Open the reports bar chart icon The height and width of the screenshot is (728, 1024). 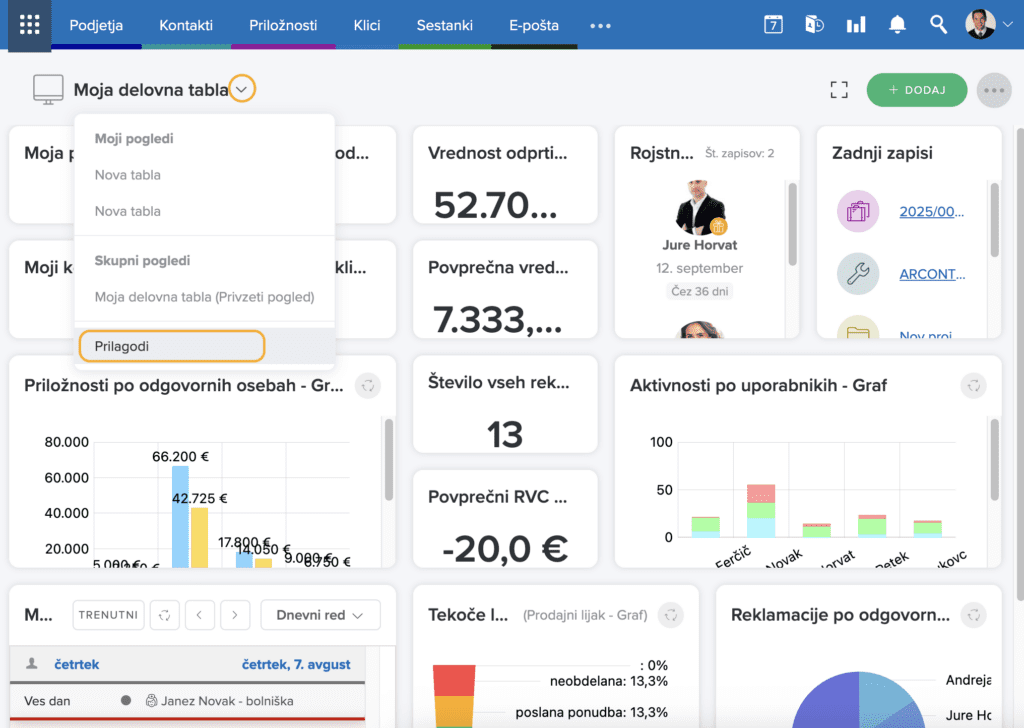click(x=856, y=25)
